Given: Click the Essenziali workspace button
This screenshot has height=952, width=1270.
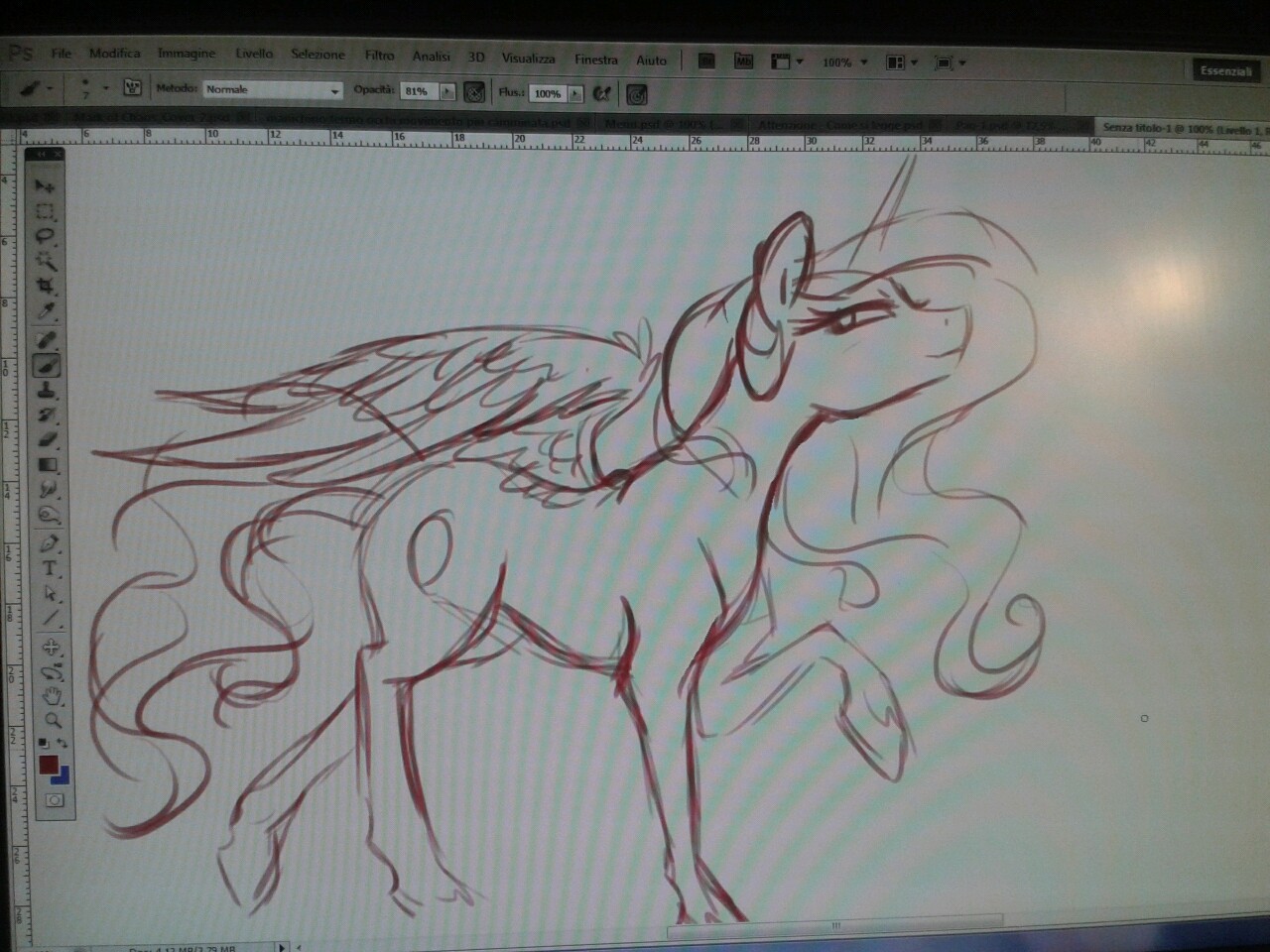Looking at the screenshot, I should pyautogui.click(x=1225, y=70).
